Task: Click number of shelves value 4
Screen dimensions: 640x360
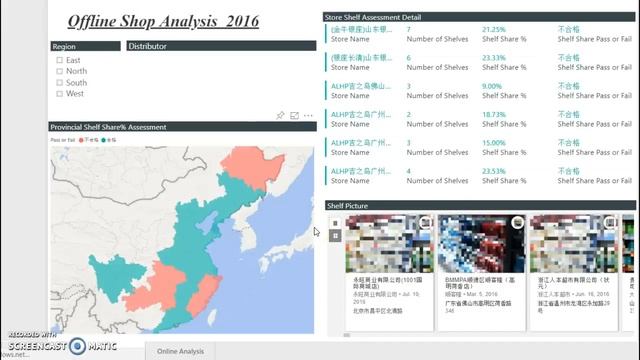Action: tap(409, 171)
